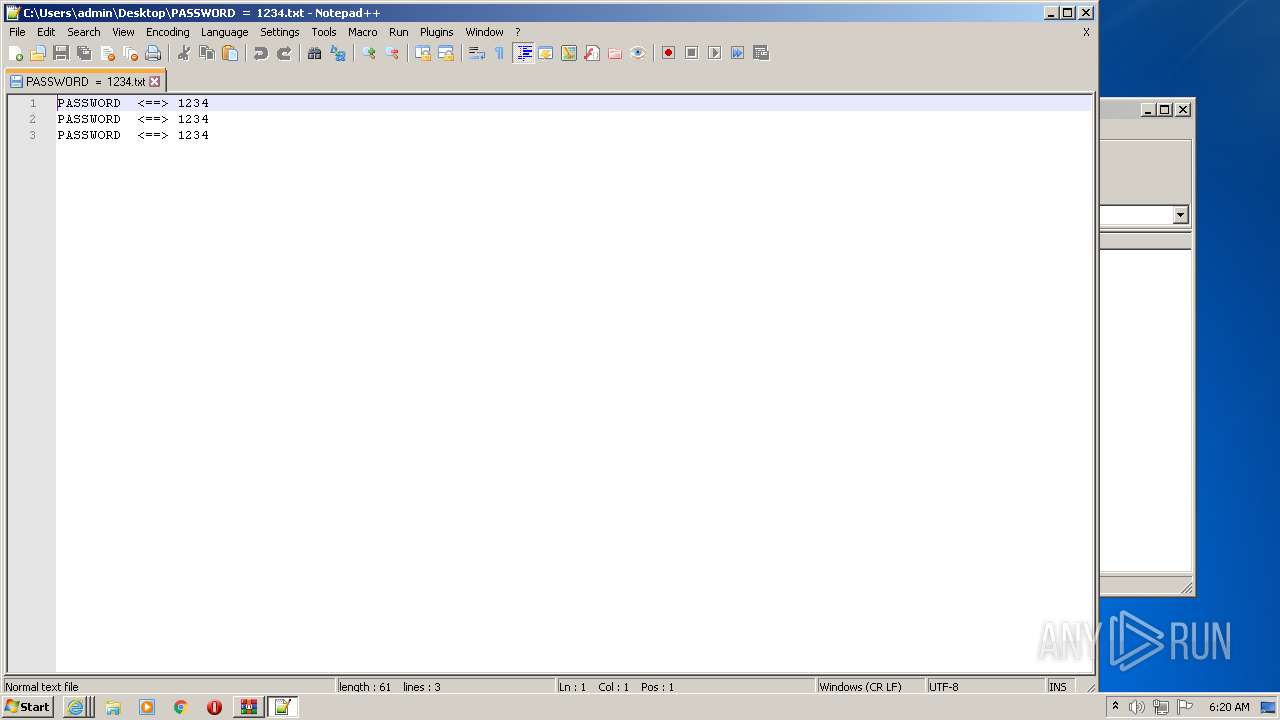1280x720 pixels.
Task: Launch Internet Explorer from the taskbar
Action: pos(75,707)
